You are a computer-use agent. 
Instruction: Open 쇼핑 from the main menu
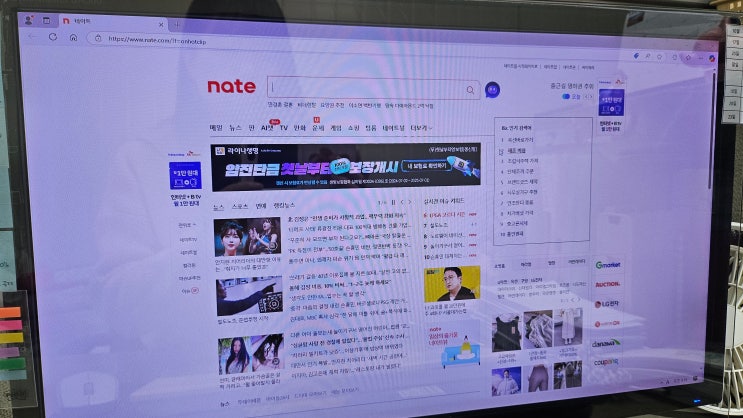353,128
